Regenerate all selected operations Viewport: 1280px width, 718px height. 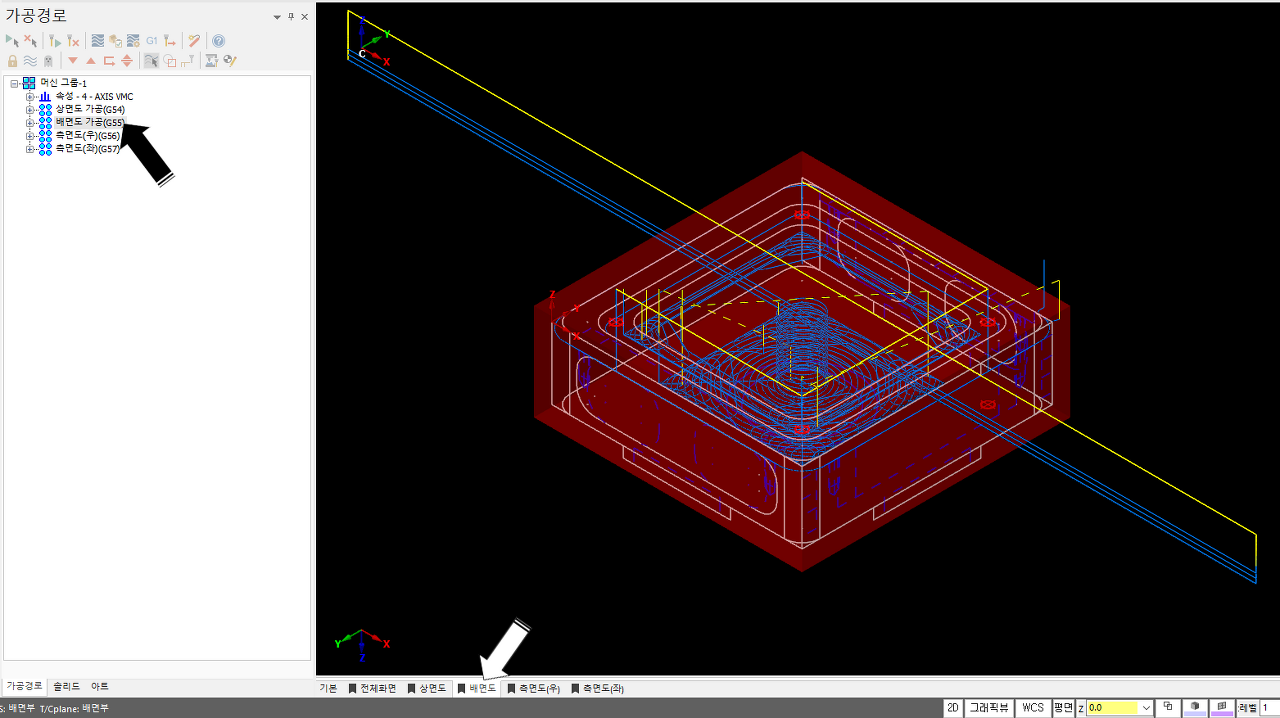point(55,41)
